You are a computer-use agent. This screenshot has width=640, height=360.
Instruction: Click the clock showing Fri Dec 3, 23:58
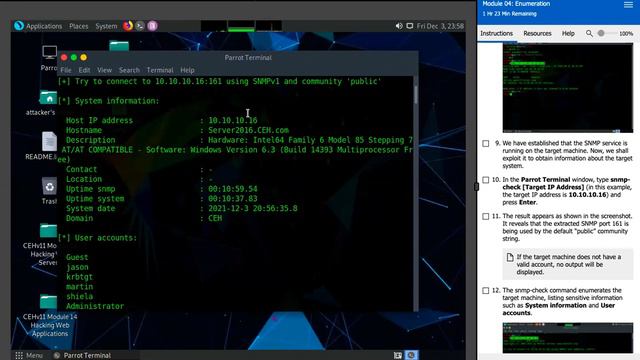click(x=440, y=26)
